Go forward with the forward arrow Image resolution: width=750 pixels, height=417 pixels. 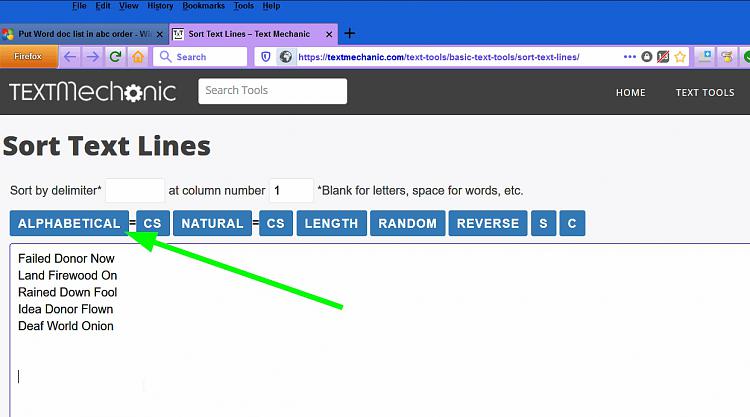click(92, 57)
